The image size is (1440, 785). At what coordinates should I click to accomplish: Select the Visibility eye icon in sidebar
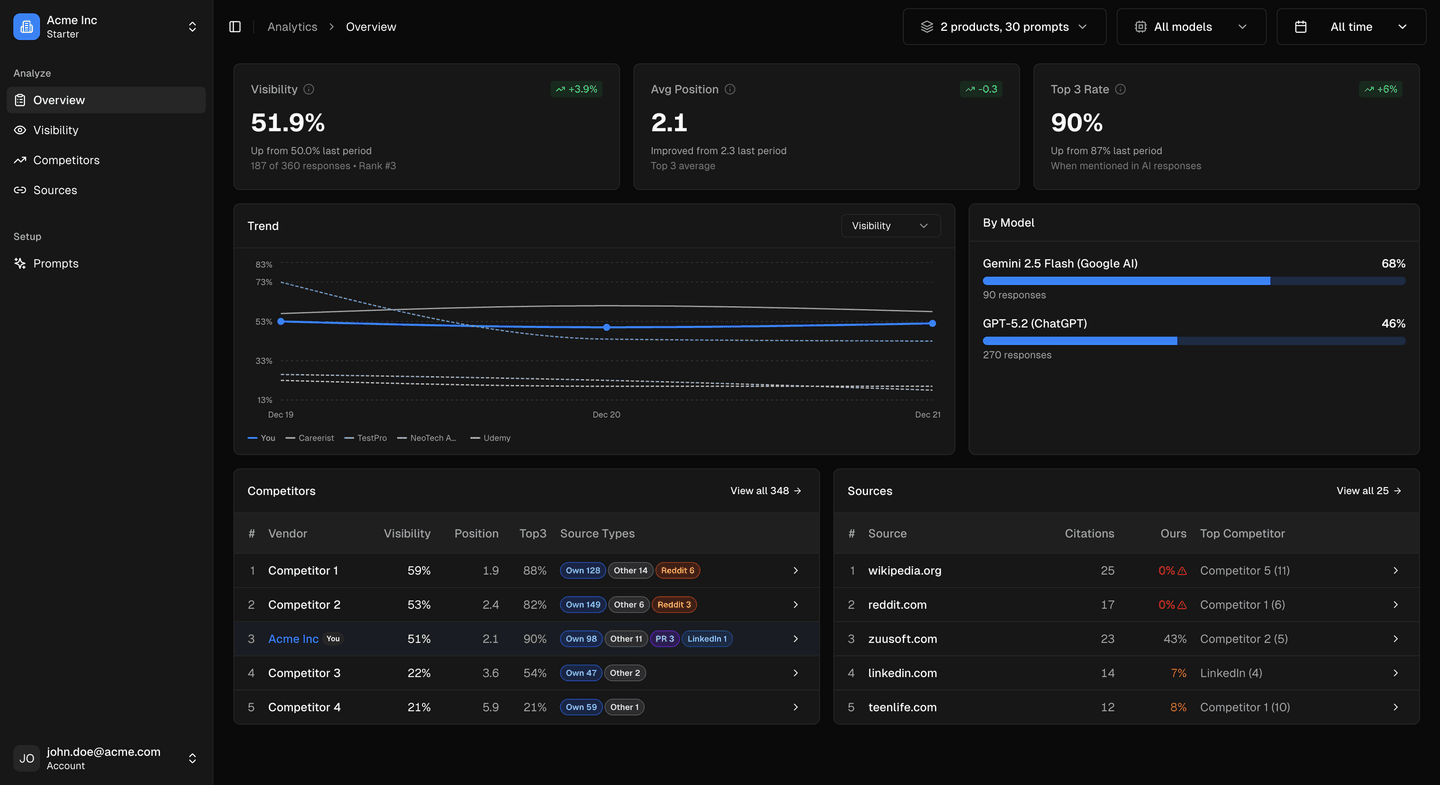[x=21, y=130]
